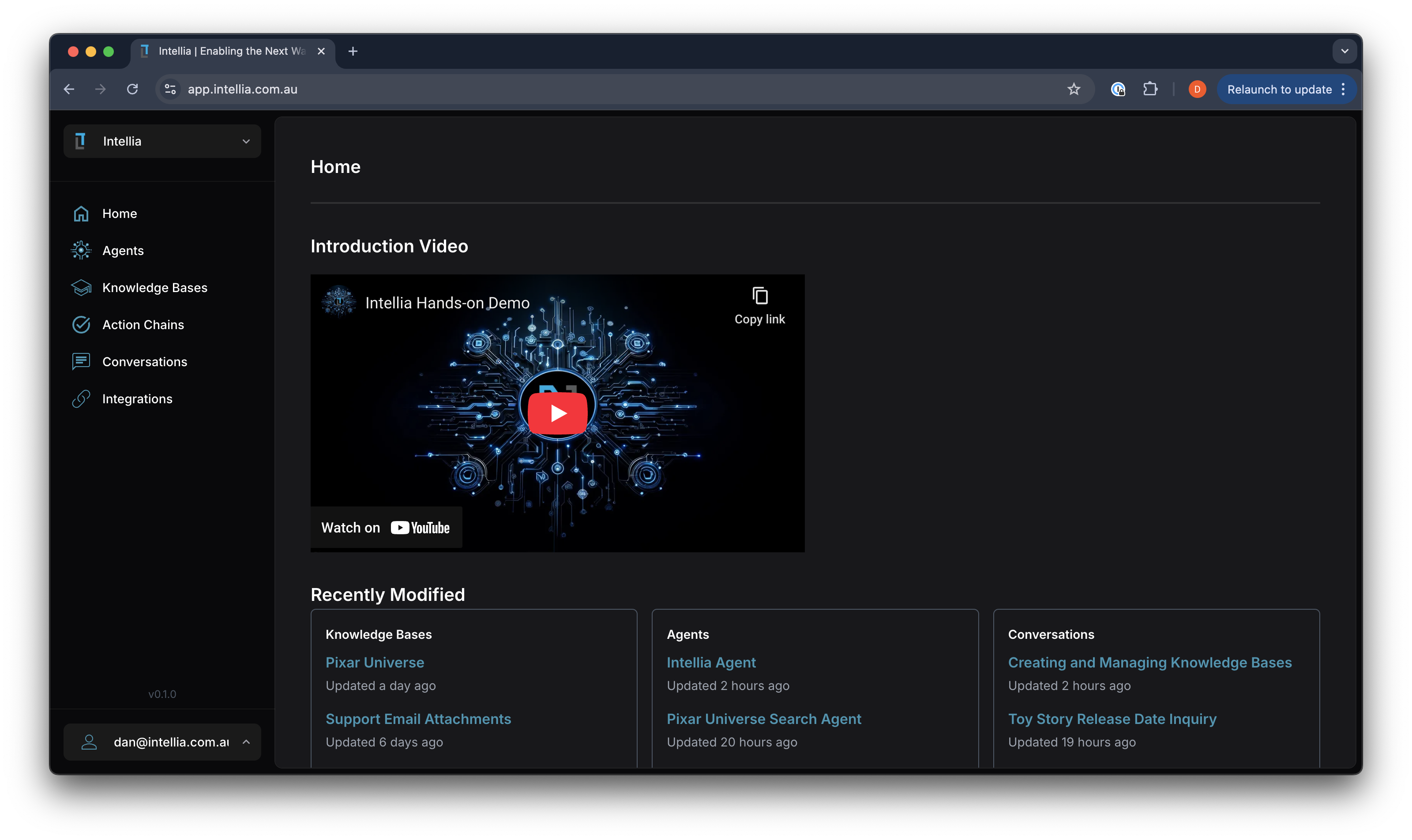
Task: Click the translate icon in the address bar
Action: [x=1117, y=89]
